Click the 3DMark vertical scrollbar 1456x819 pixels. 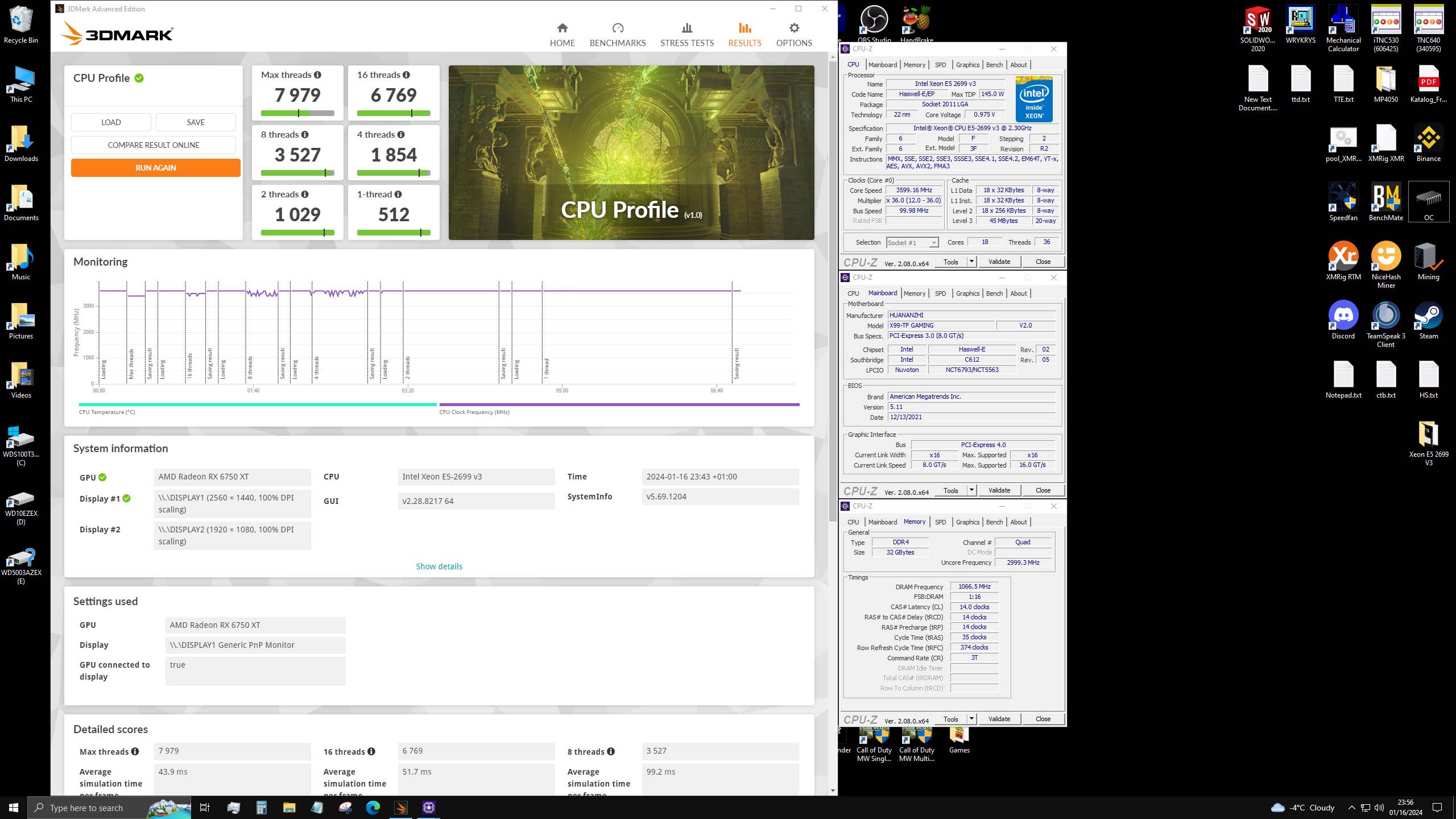tap(833, 290)
